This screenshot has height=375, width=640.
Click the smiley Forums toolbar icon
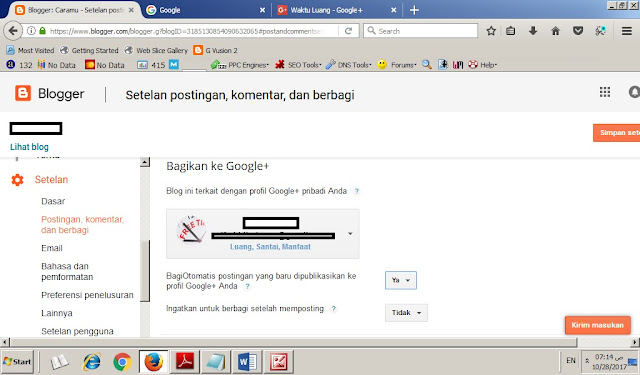click(382, 64)
